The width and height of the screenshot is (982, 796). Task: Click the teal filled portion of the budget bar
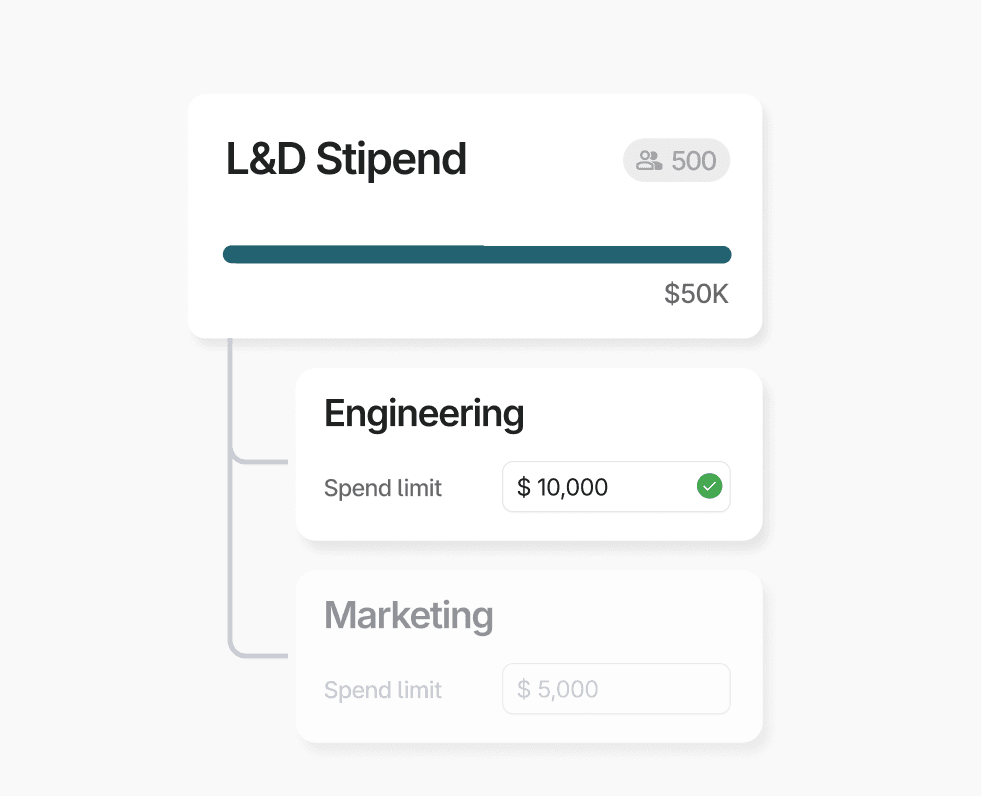click(x=350, y=254)
